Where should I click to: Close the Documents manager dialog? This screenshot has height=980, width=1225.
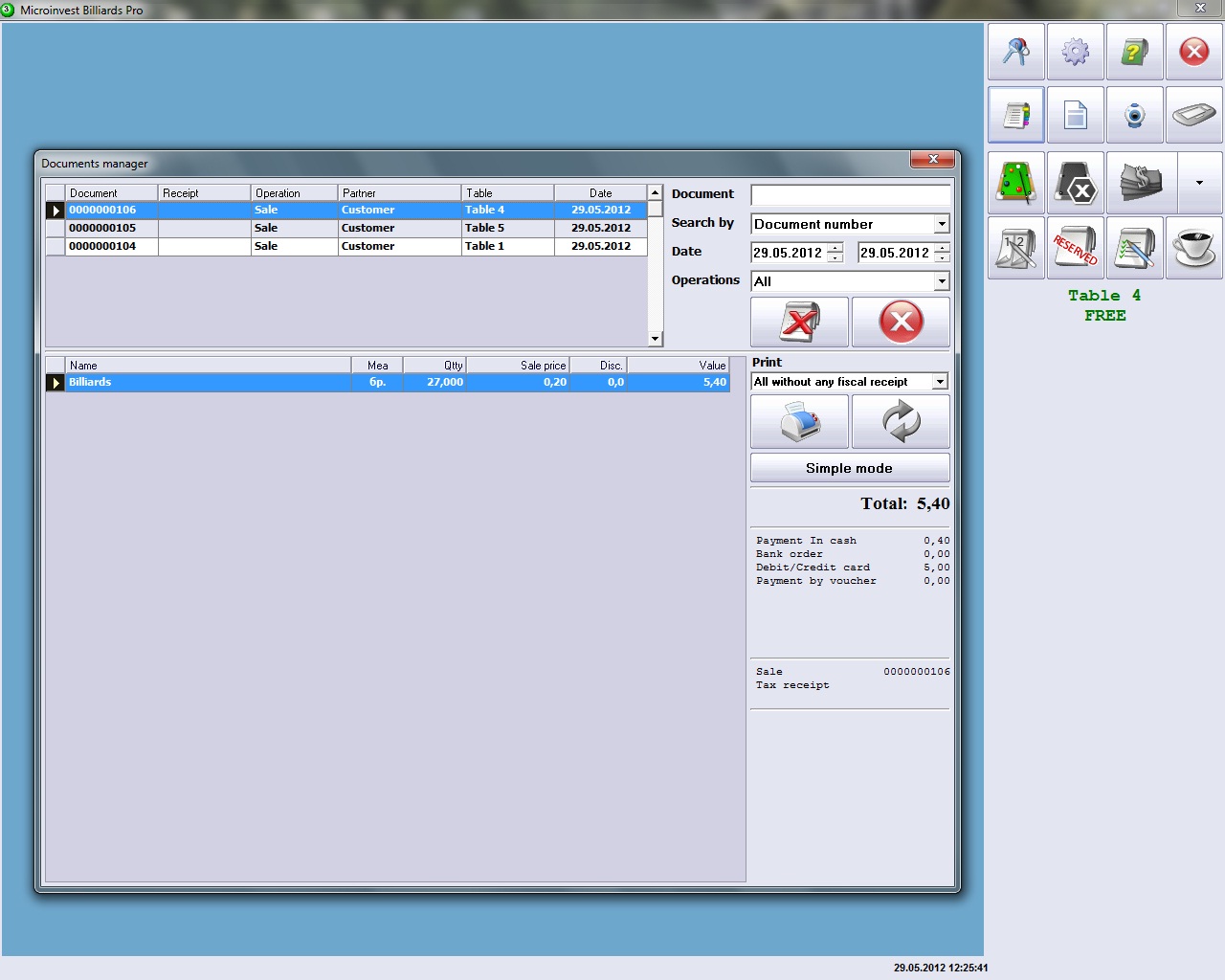932,159
